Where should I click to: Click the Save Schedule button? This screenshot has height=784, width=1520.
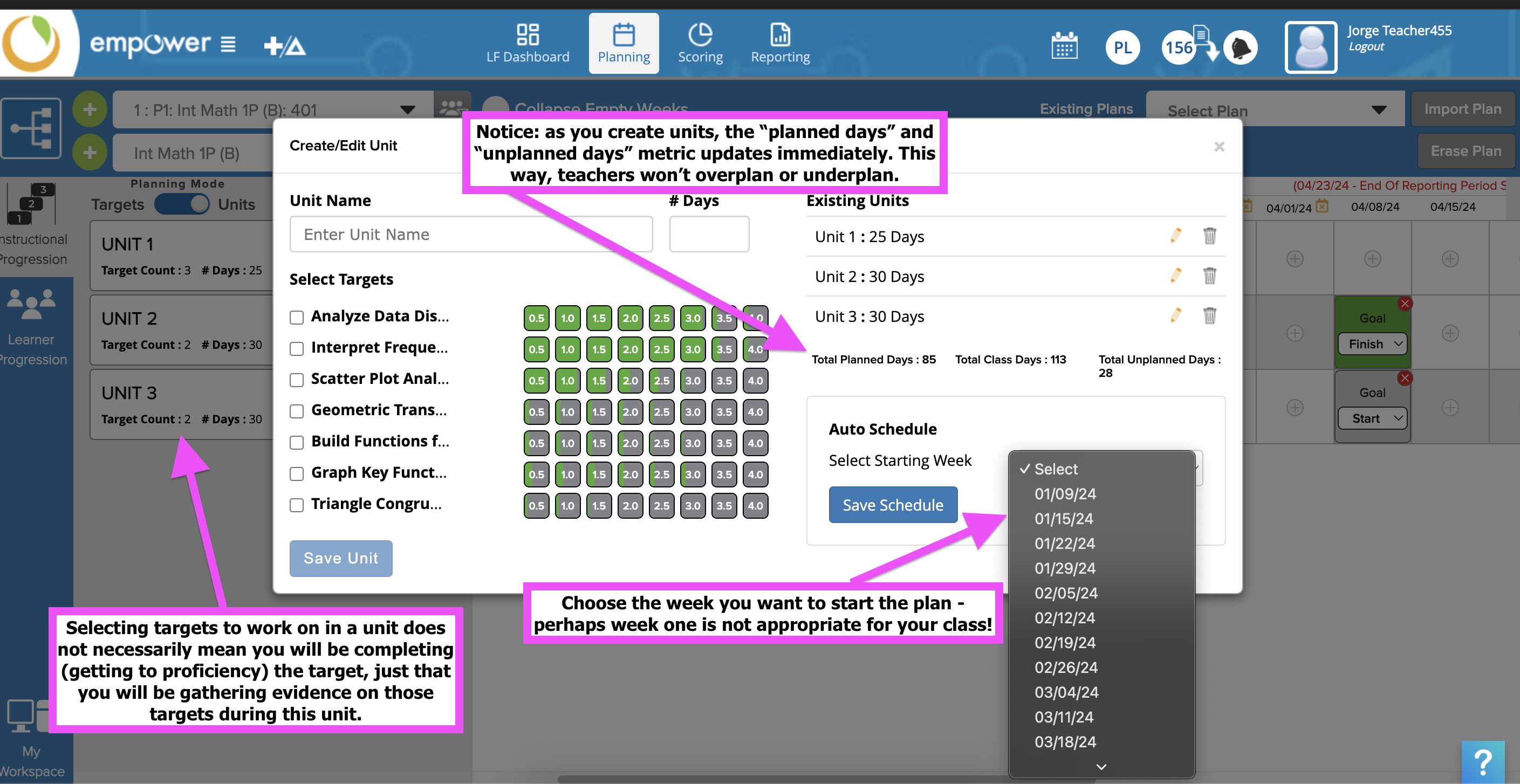coord(893,505)
